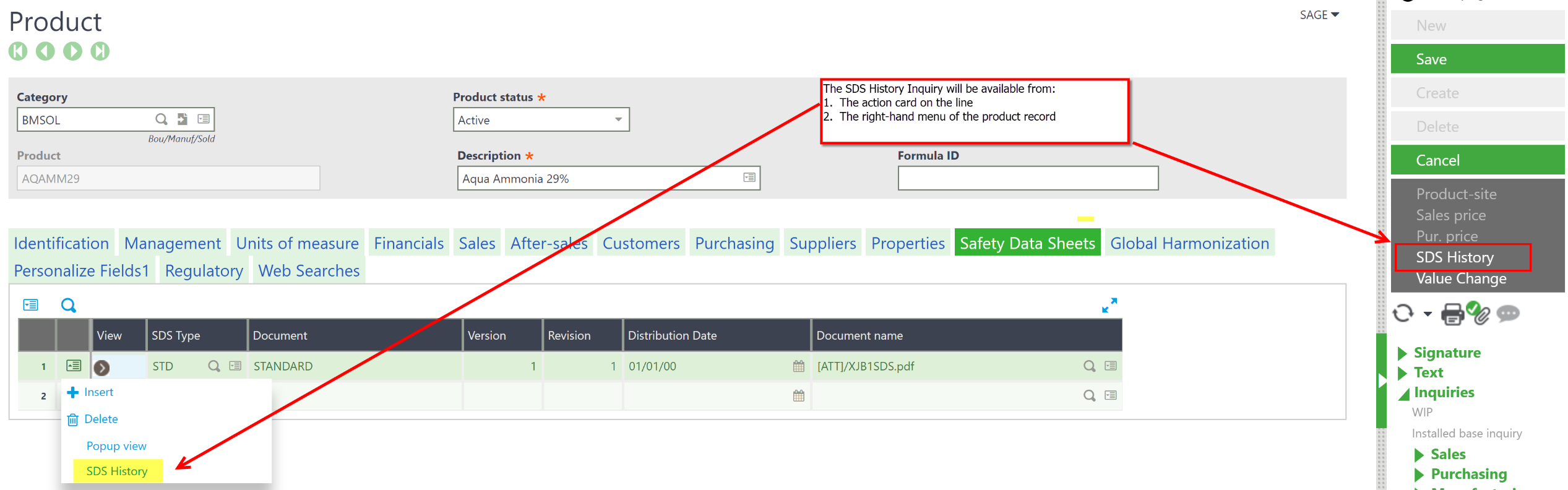Switch to the Global Harmonization tab
The height and width of the screenshot is (490, 1568).
point(1189,244)
